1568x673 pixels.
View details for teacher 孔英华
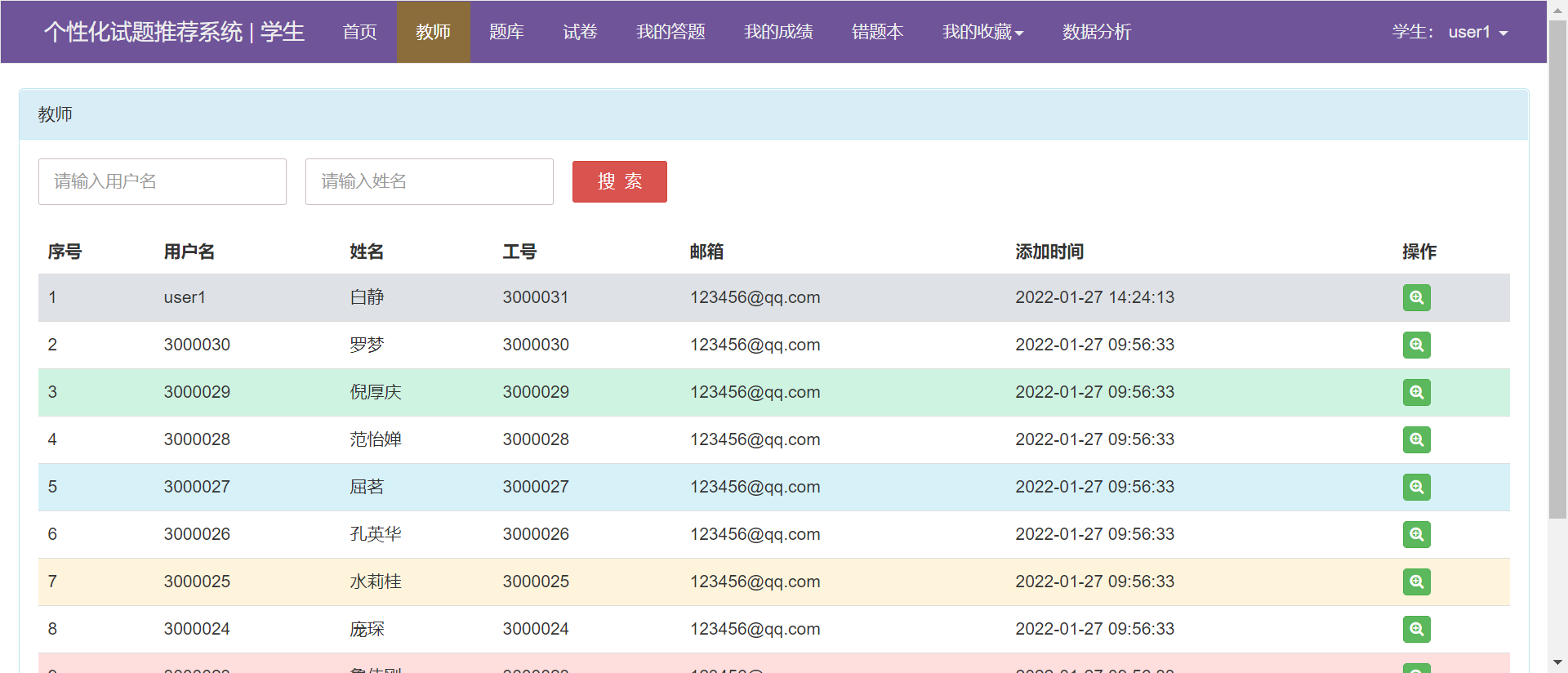coord(1416,534)
